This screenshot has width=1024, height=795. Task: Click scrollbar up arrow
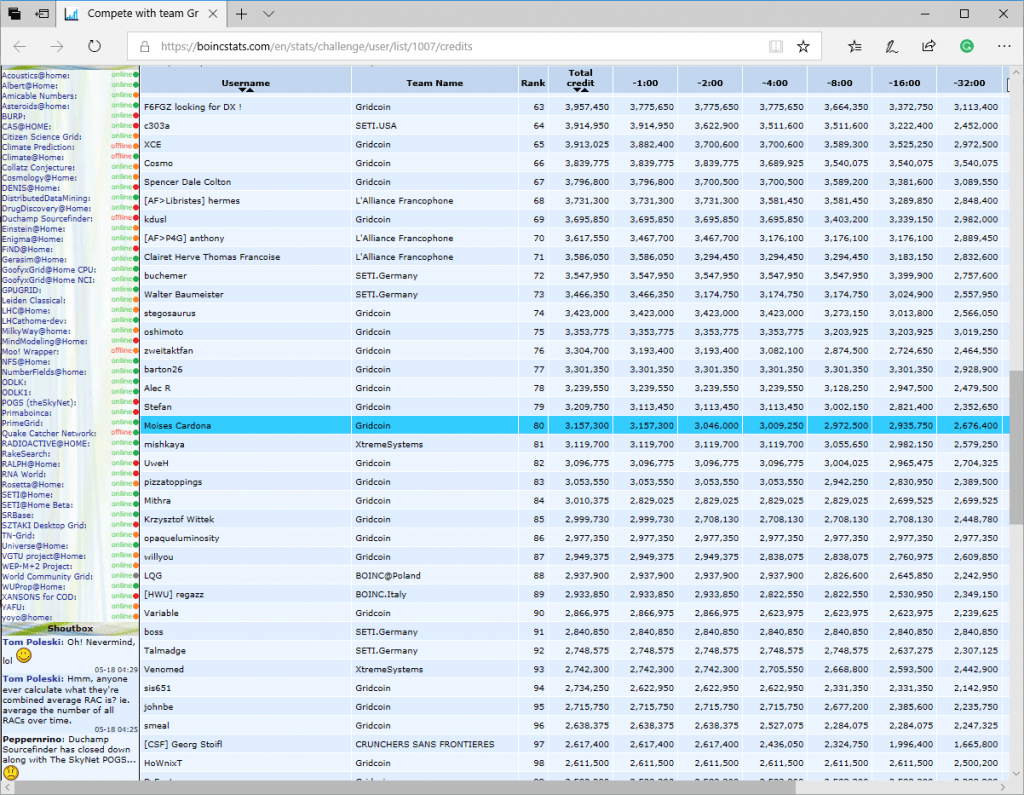[1016, 72]
